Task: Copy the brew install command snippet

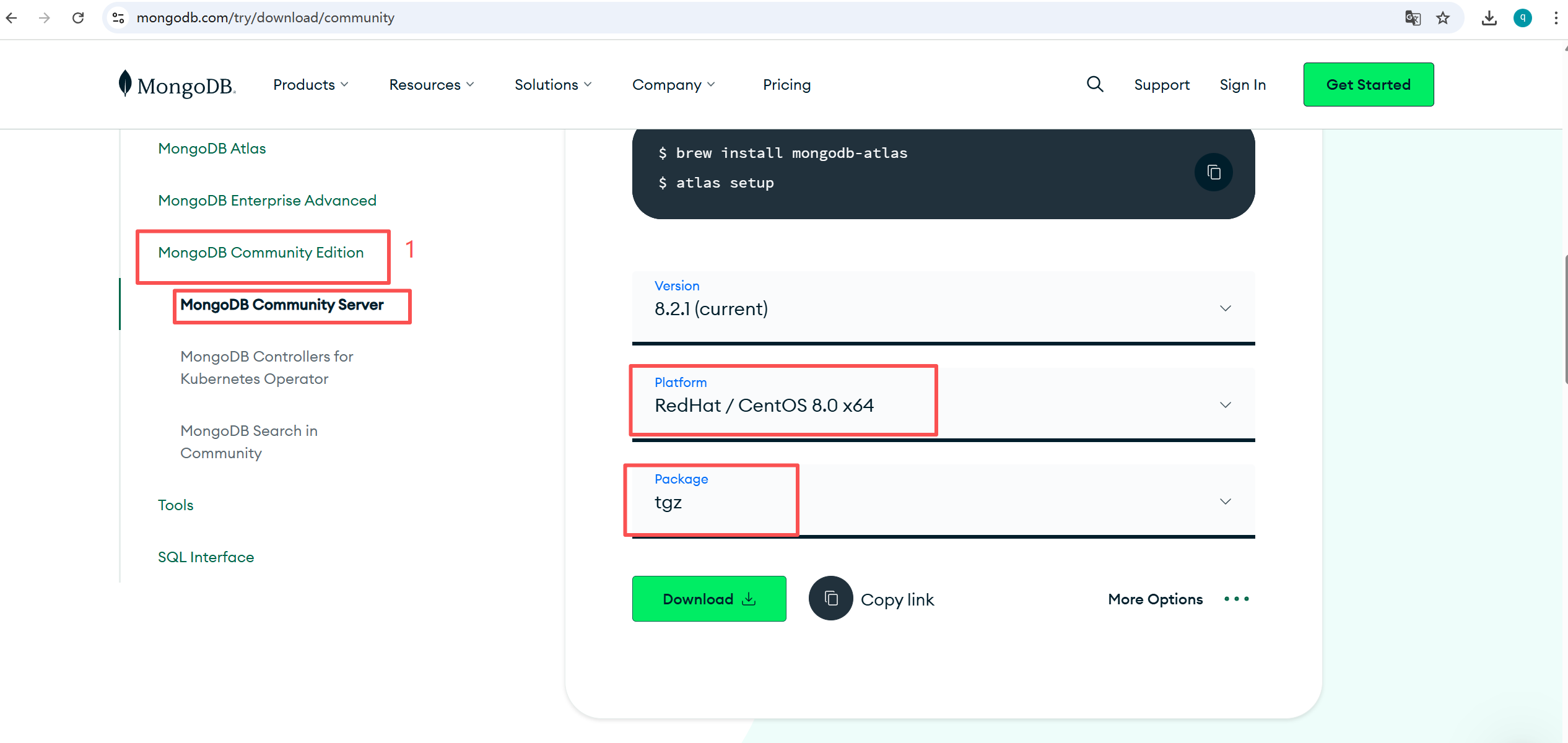Action: (1213, 172)
